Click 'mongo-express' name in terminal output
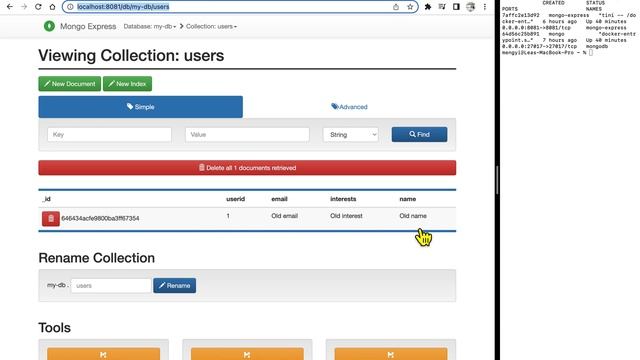 click(x=606, y=28)
